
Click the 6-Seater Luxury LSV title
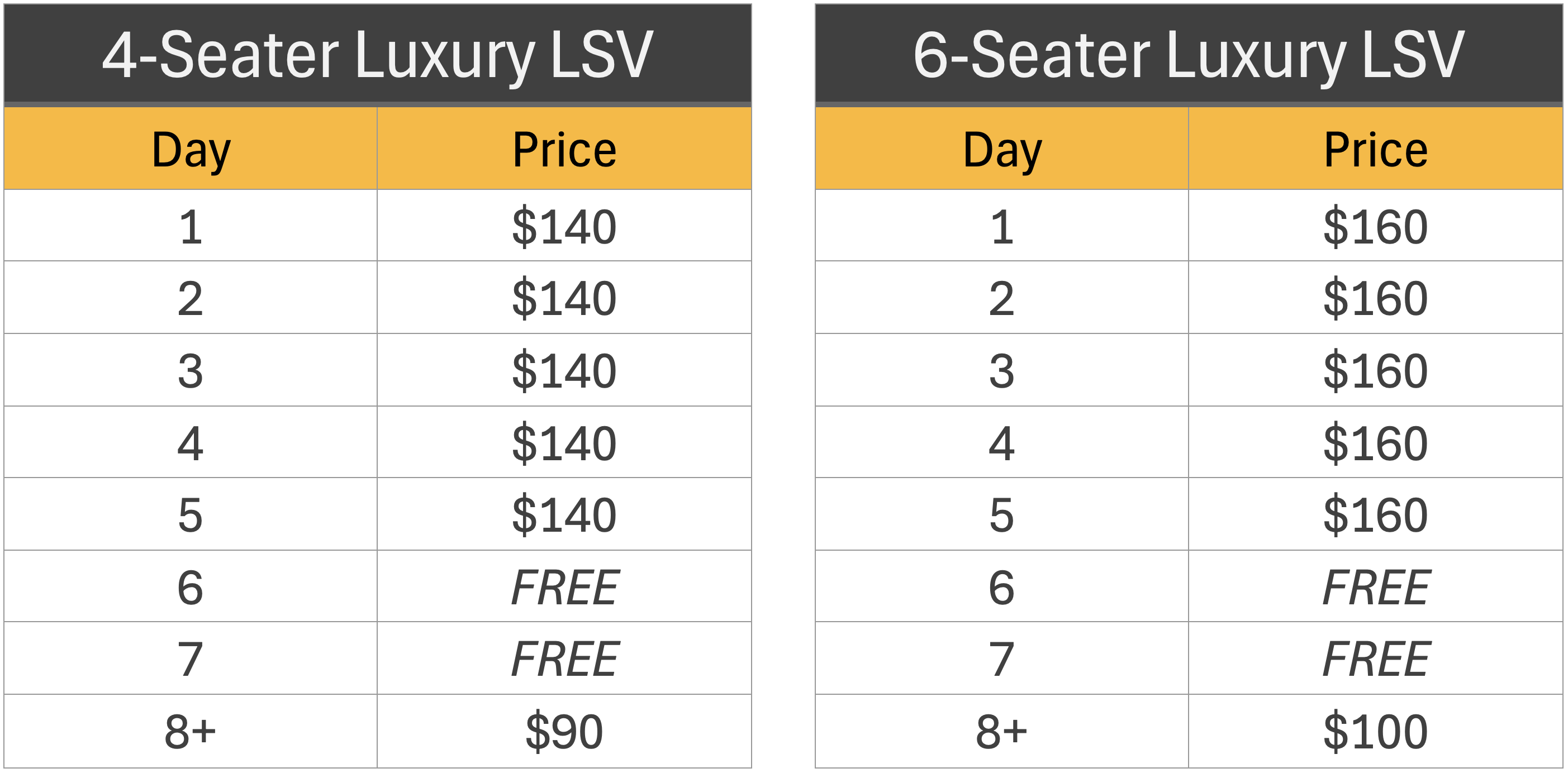[x=1189, y=55]
